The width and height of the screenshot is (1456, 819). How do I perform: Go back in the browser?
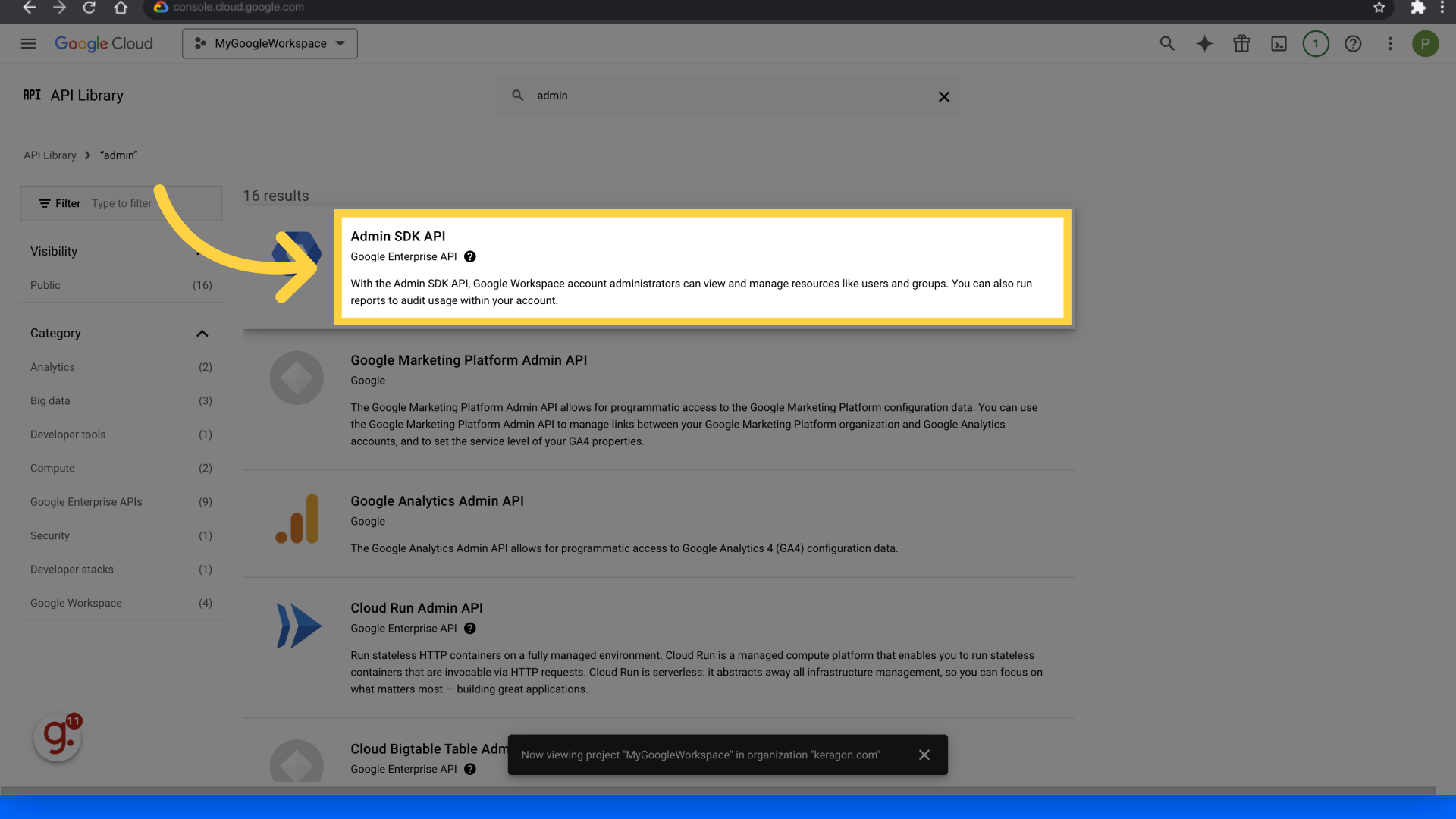29,8
